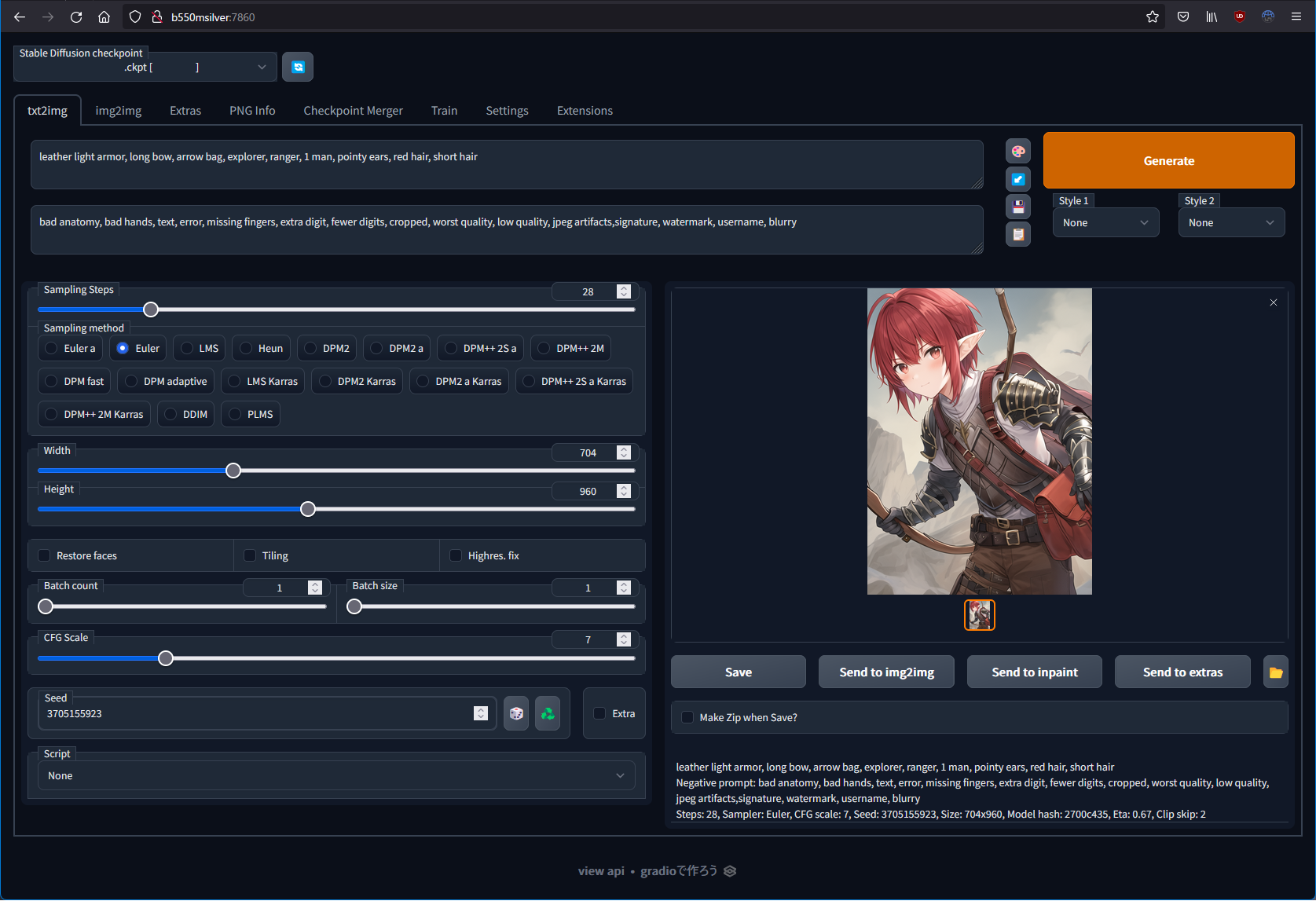
Task: Click the clipboard icon to apply selected styles
Action: point(1017,233)
